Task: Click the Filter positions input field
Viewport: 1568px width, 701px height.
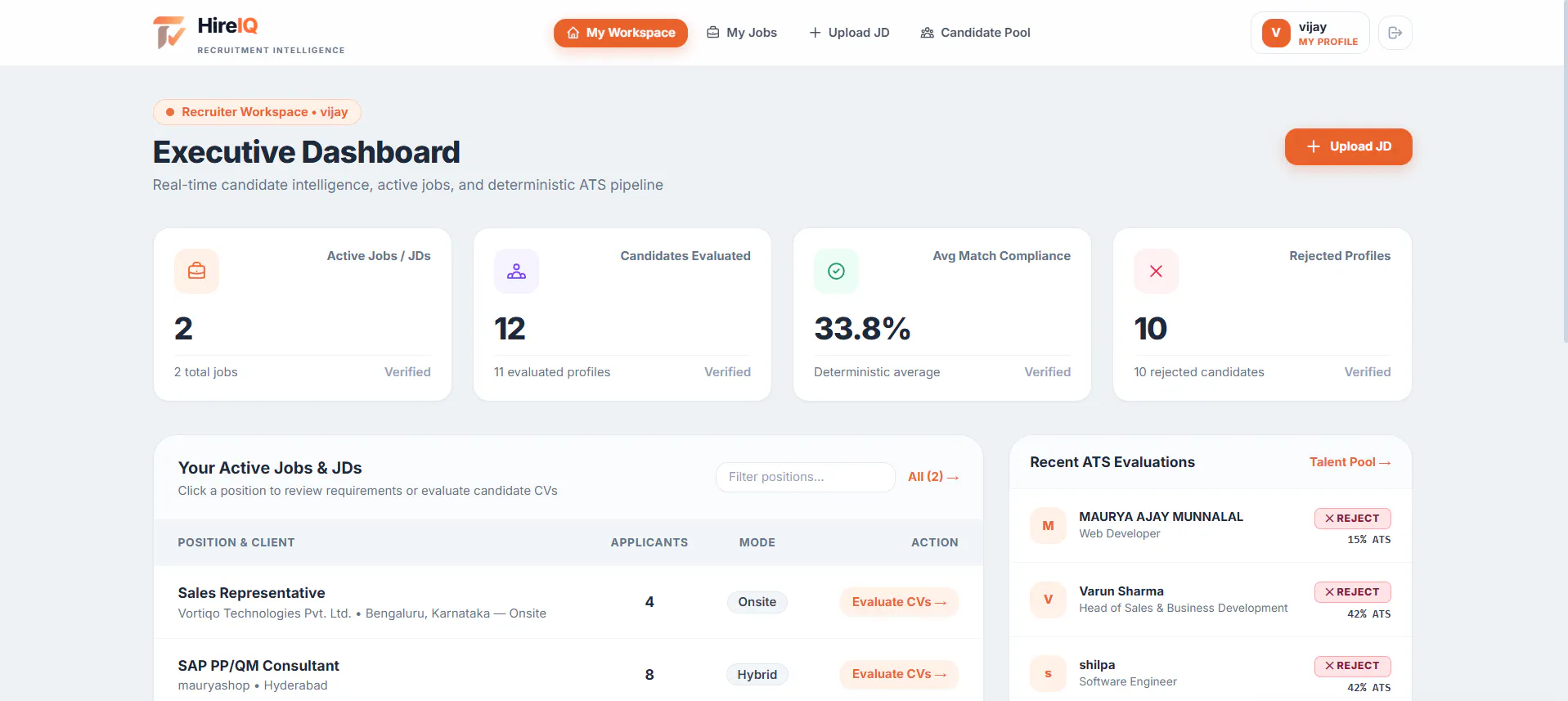Action: (805, 477)
